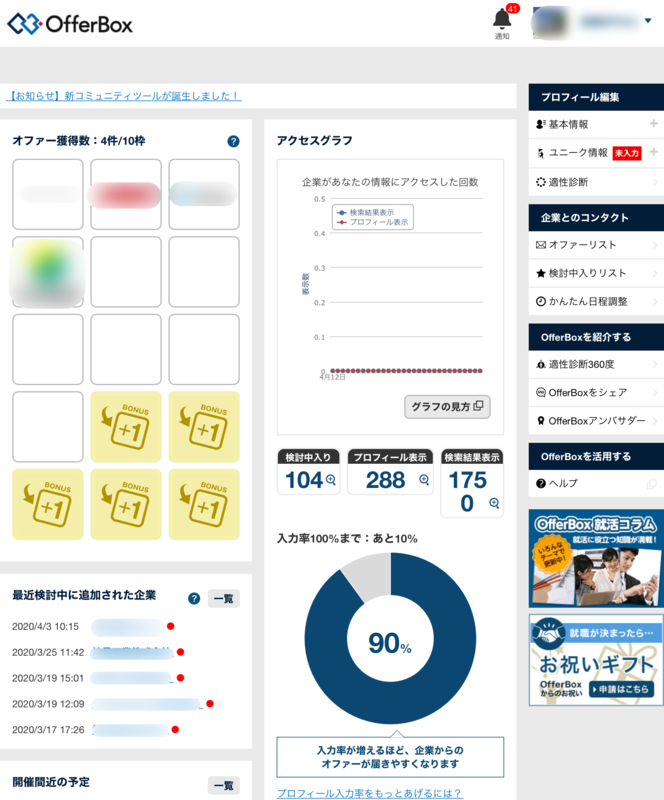
Task: Expand the plus icon next to ユニーク情報
Action: pos(653,152)
